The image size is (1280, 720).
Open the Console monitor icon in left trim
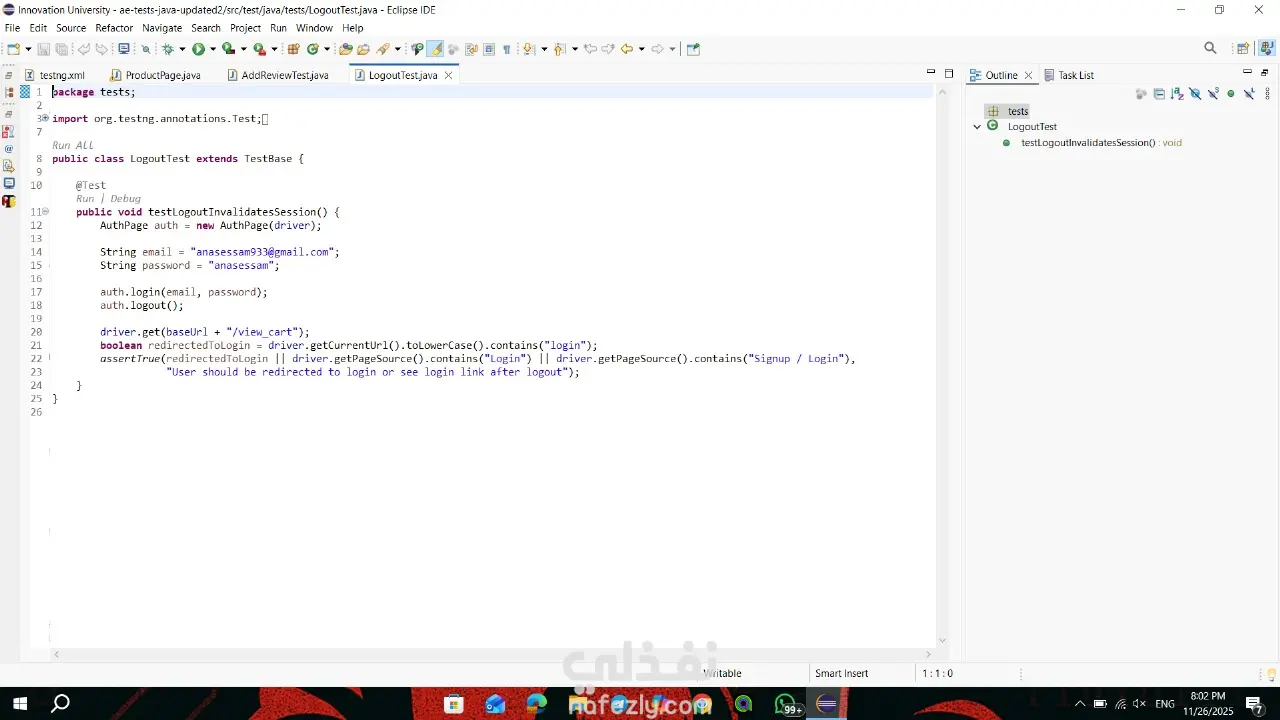(9, 183)
